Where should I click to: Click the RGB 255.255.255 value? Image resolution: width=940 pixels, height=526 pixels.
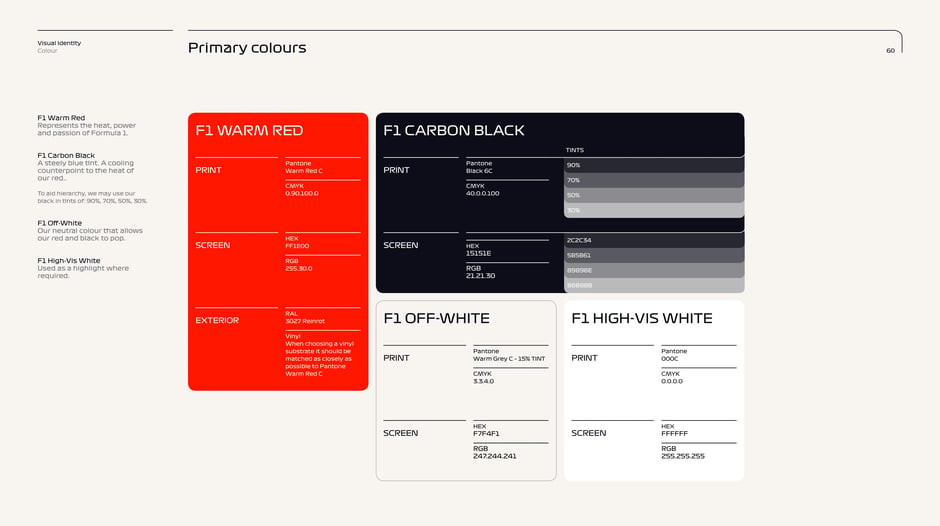[683, 452]
